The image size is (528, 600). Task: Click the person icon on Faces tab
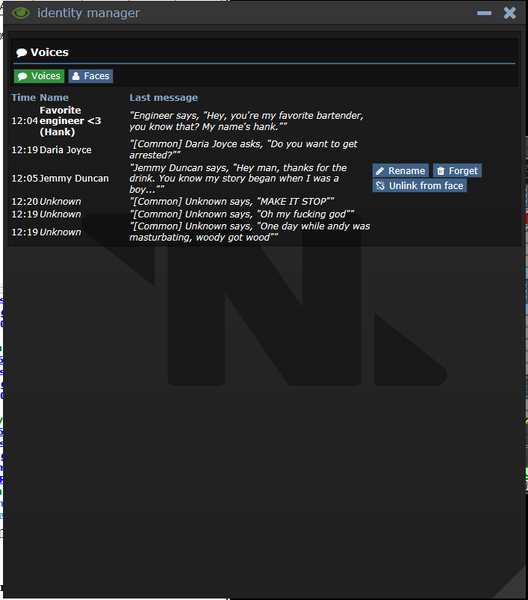pyautogui.click(x=76, y=76)
